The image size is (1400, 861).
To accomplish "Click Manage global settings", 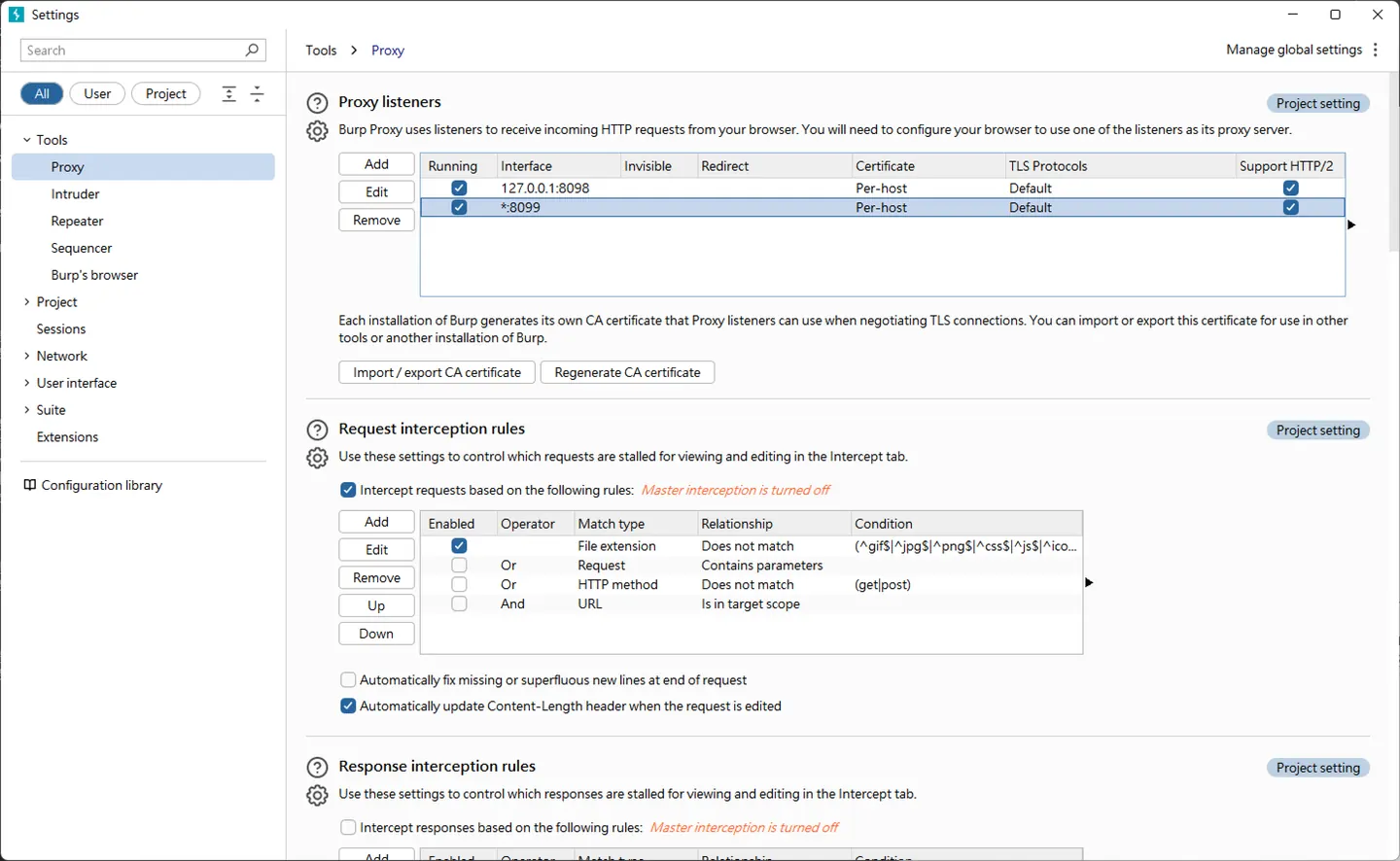I will click(1294, 50).
